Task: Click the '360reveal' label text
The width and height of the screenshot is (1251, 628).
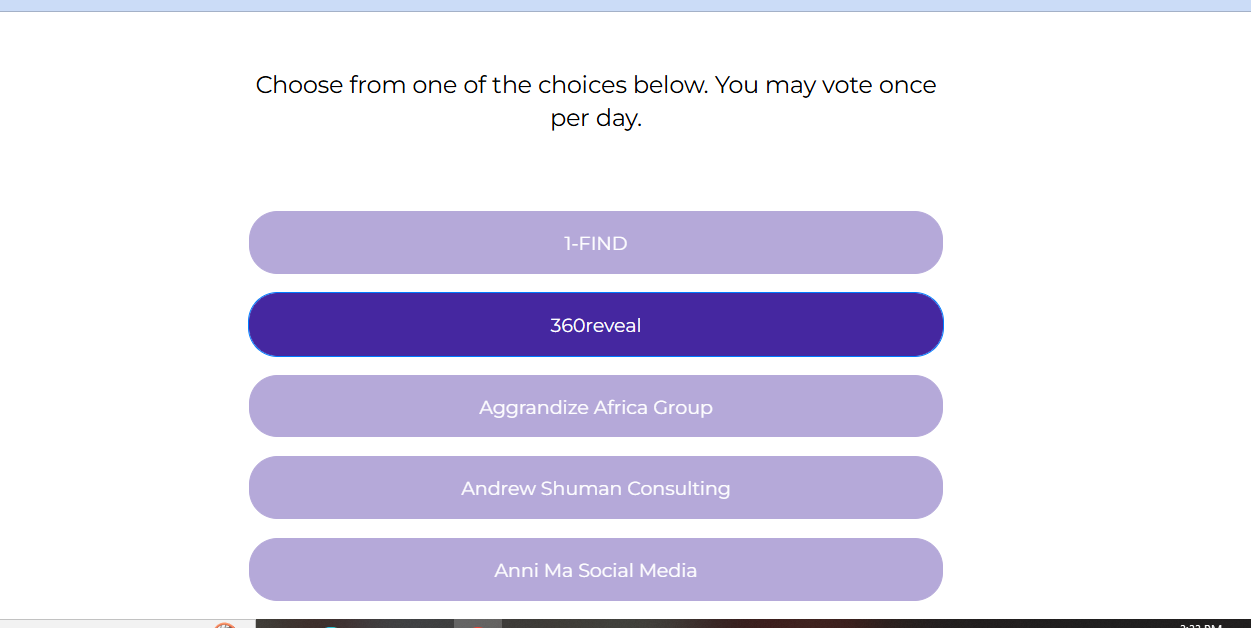Action: pos(596,326)
